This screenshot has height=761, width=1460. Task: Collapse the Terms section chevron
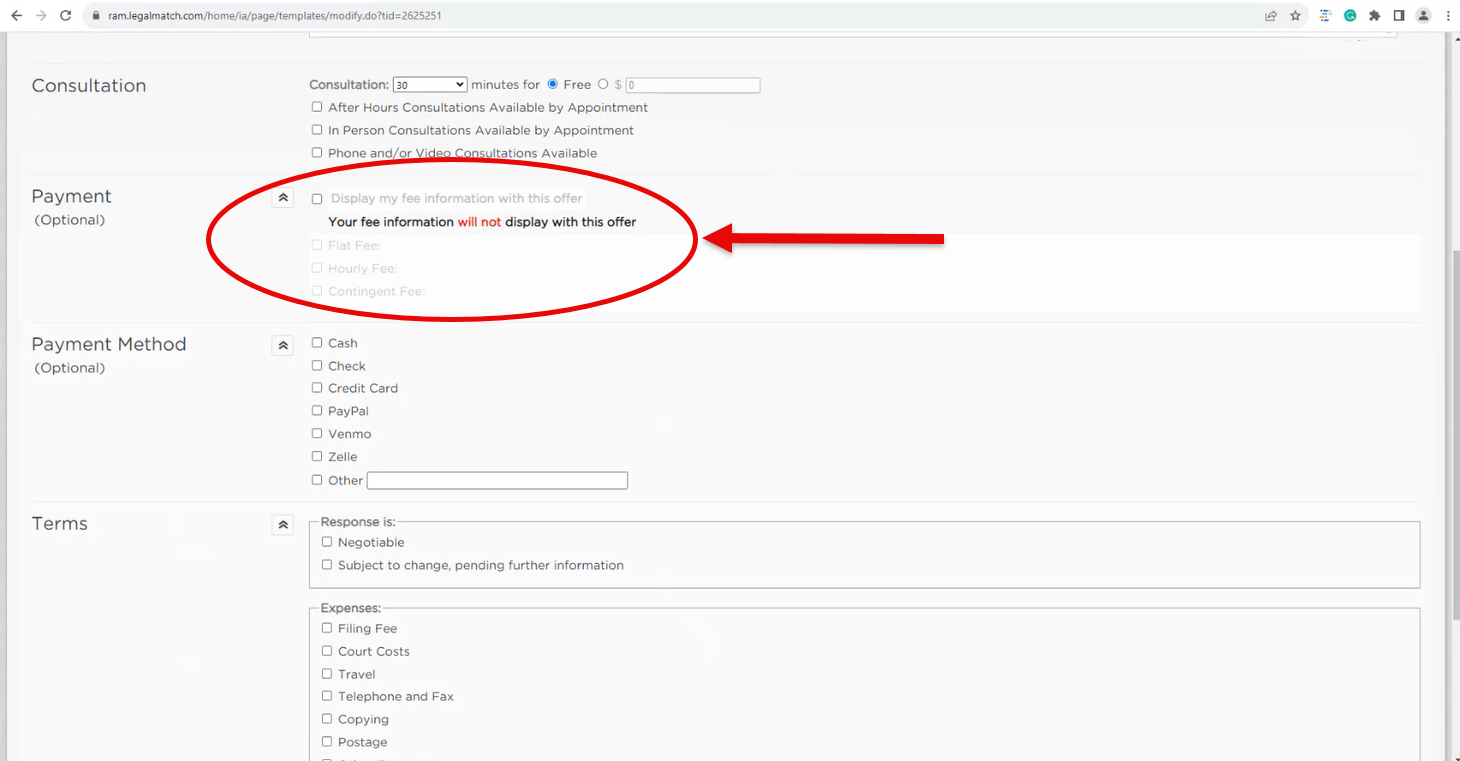click(x=283, y=524)
